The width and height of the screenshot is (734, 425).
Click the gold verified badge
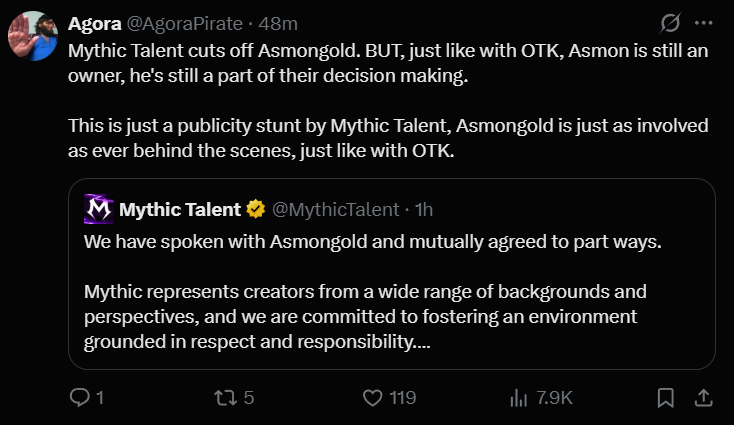click(x=256, y=209)
